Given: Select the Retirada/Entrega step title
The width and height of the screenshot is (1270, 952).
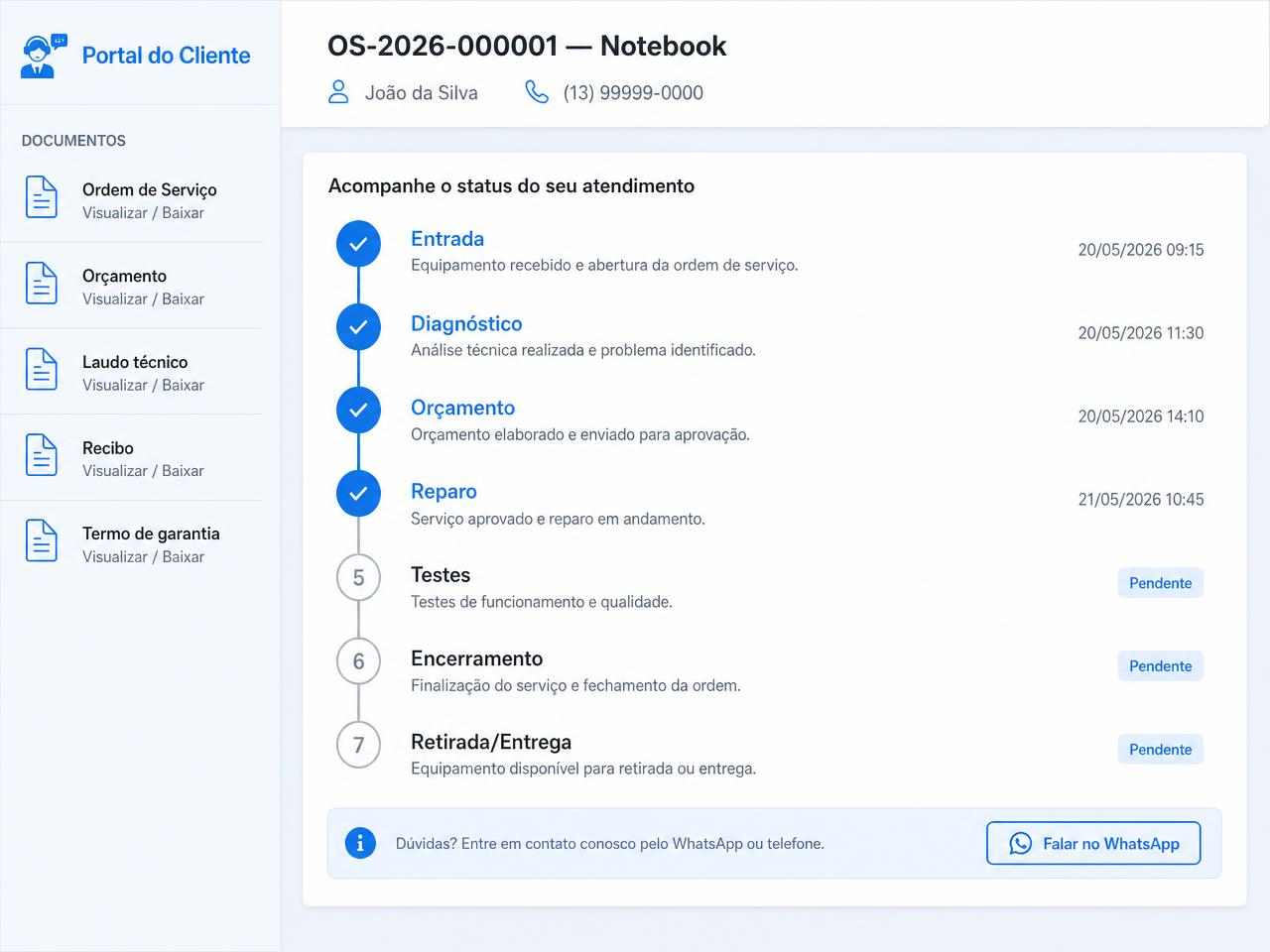Looking at the screenshot, I should pos(491,742).
